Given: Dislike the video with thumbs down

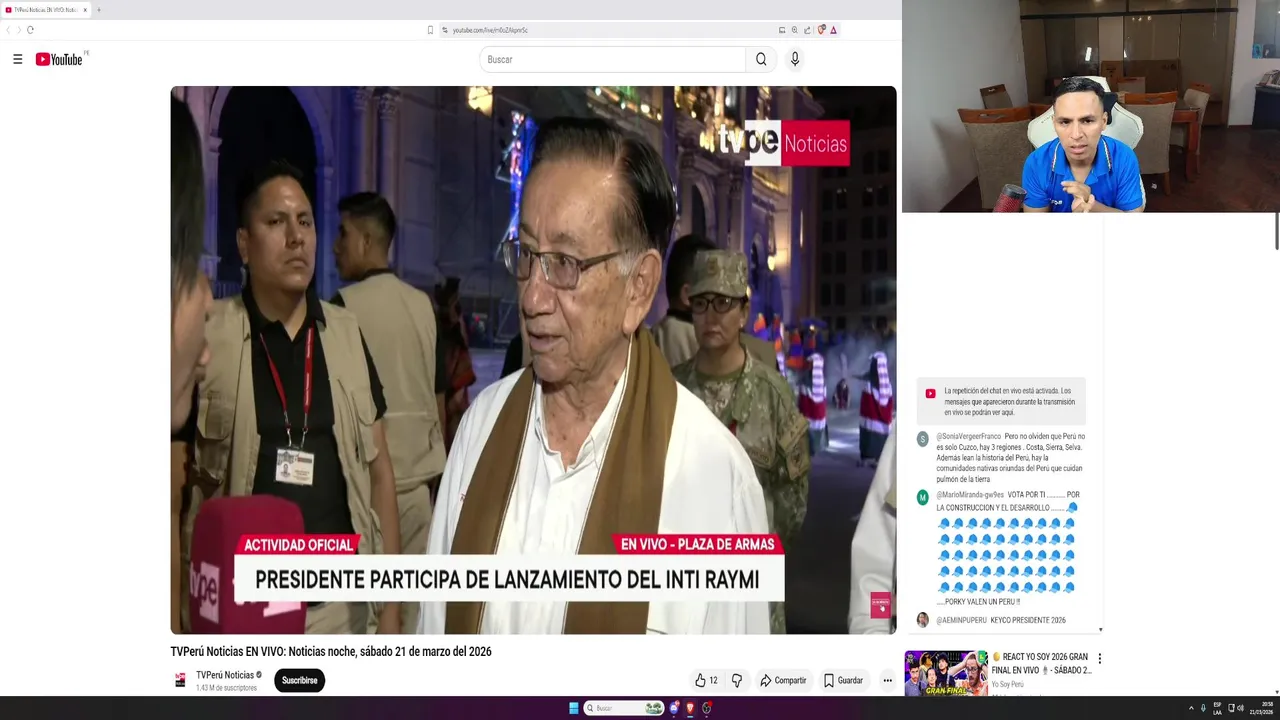Looking at the screenshot, I should pos(737,680).
